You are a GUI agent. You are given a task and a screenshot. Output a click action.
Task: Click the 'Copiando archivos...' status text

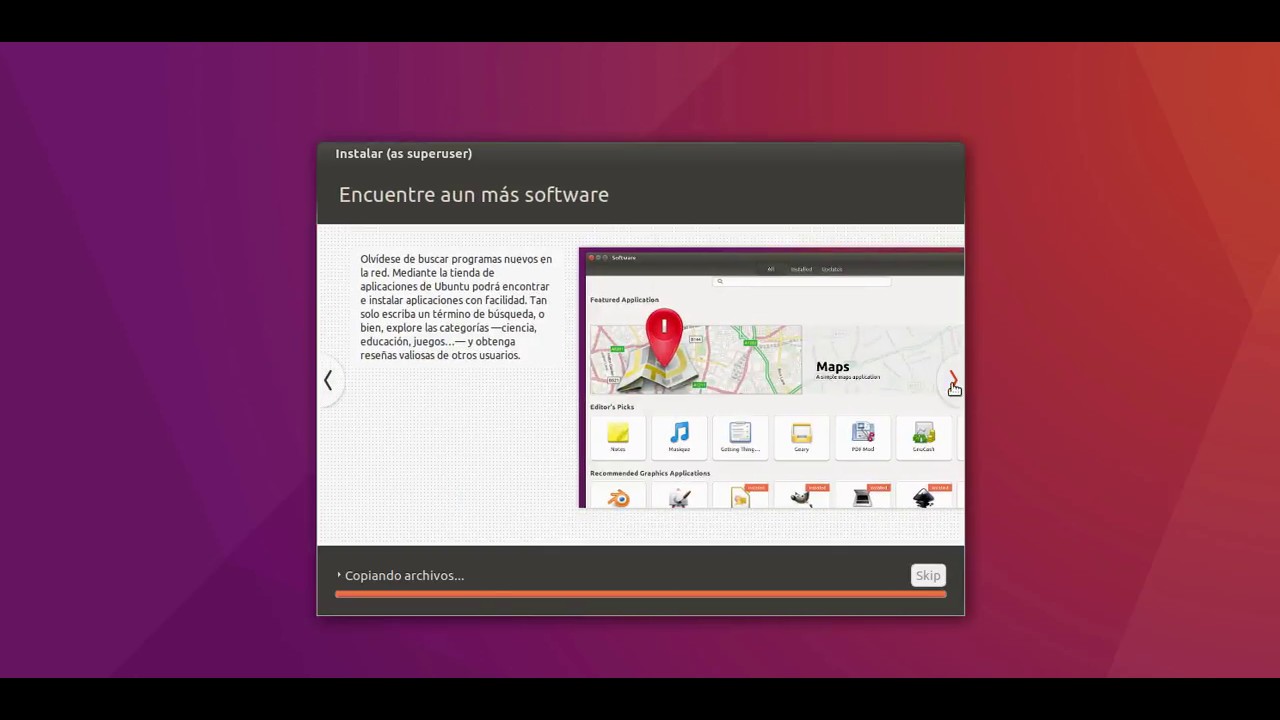(x=404, y=576)
